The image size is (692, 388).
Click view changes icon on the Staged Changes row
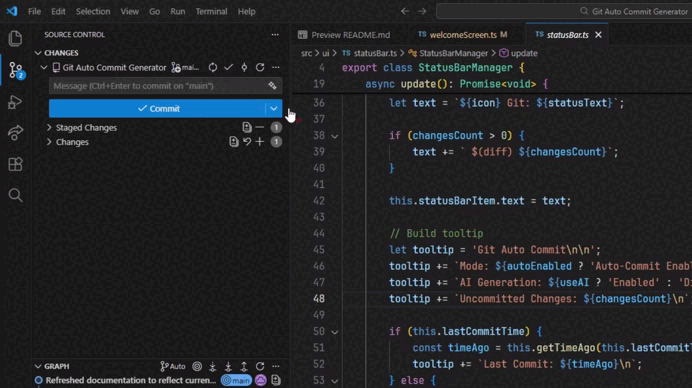click(x=247, y=128)
